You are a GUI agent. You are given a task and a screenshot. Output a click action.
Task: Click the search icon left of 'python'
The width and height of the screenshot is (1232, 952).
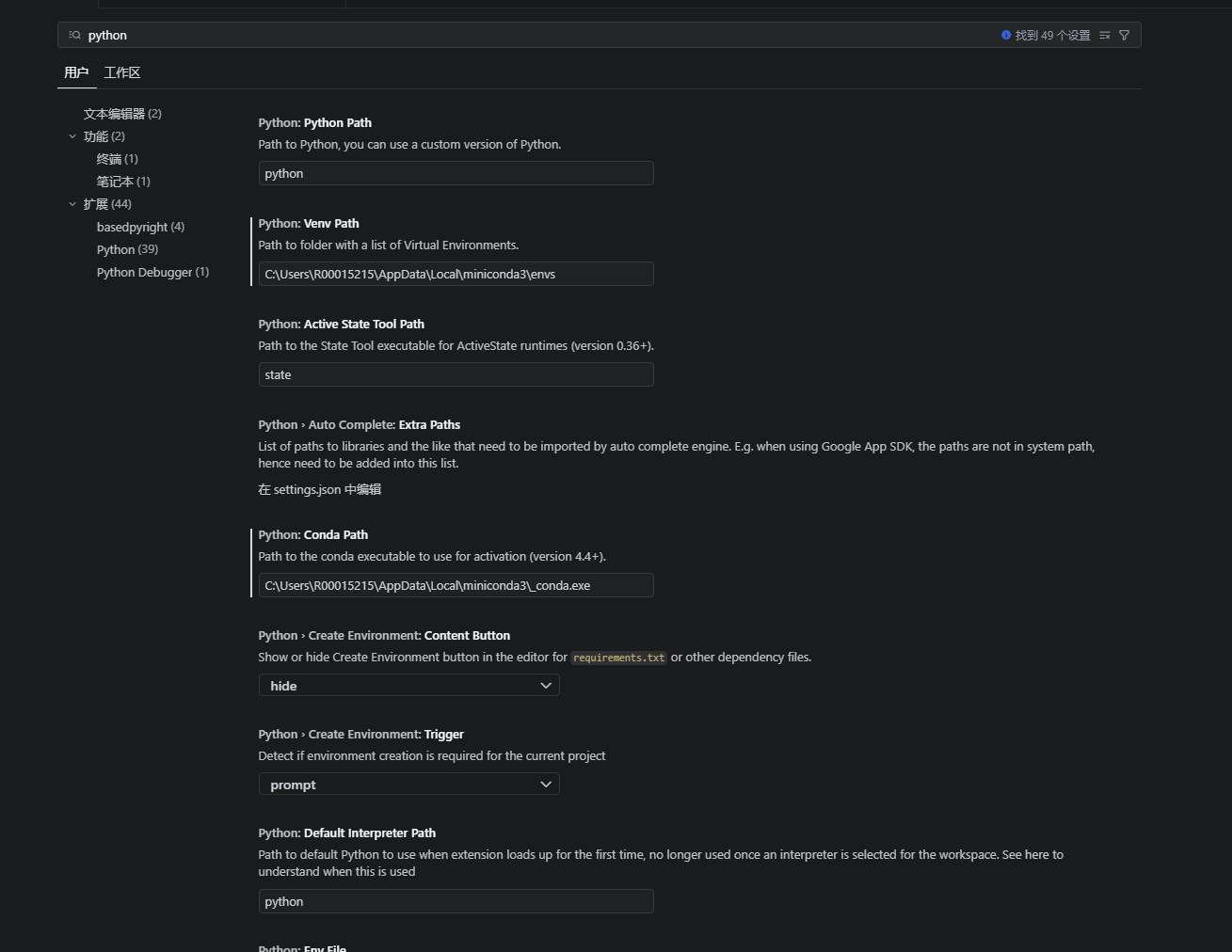(75, 36)
